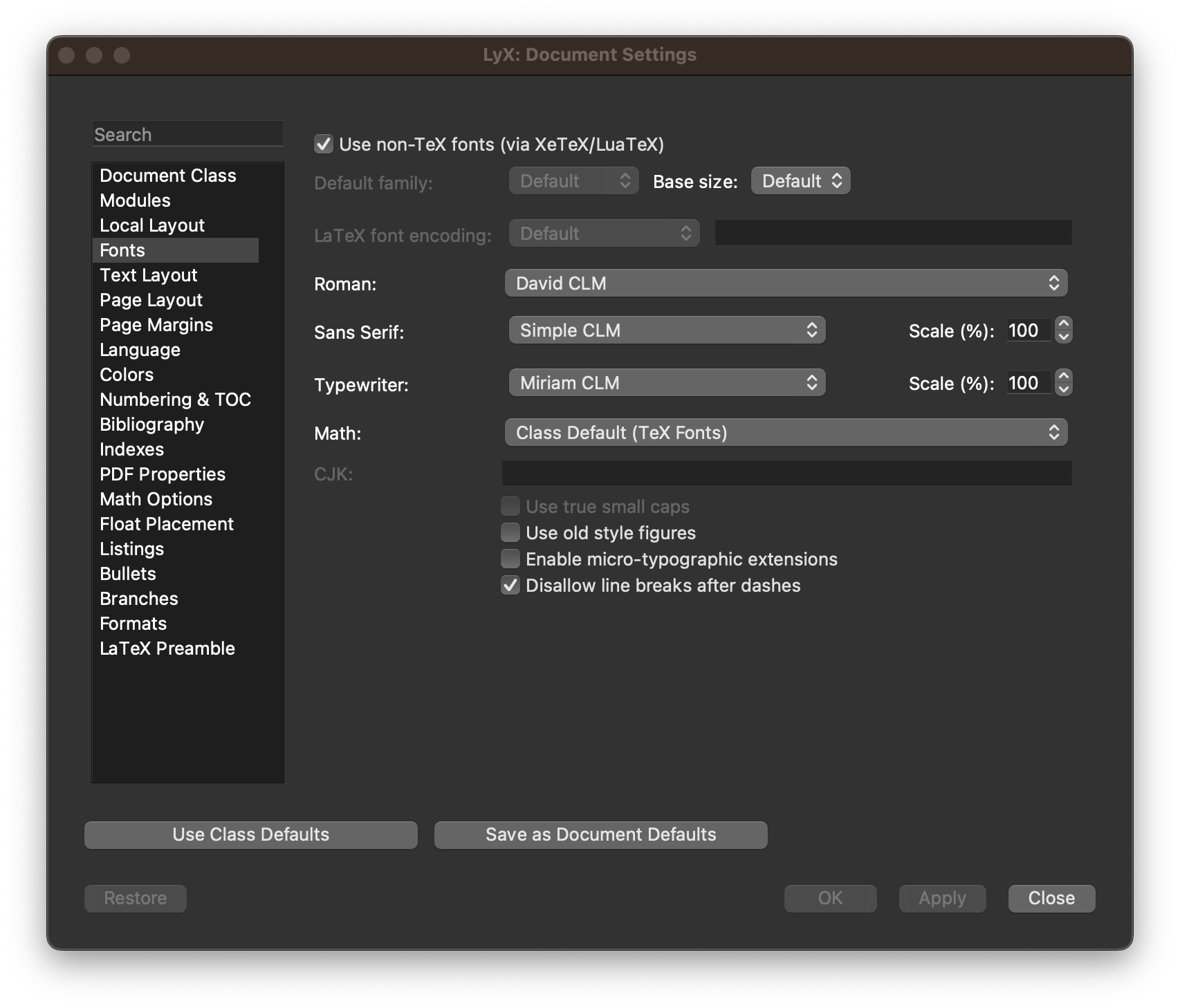Open Local Layout settings
Image resolution: width=1180 pixels, height=1008 pixels.
[176, 225]
